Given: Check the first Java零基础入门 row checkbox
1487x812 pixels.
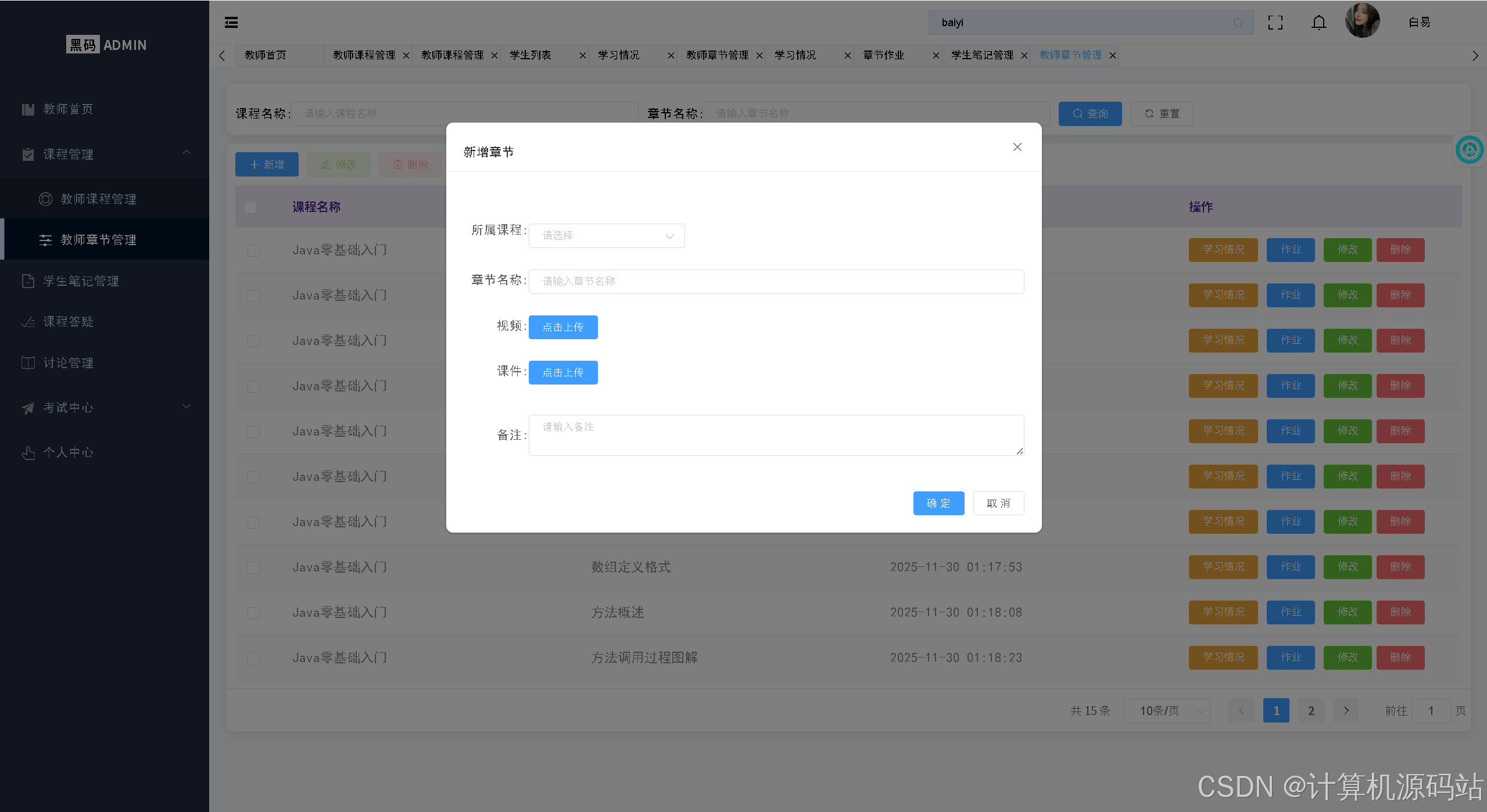Looking at the screenshot, I should (253, 250).
